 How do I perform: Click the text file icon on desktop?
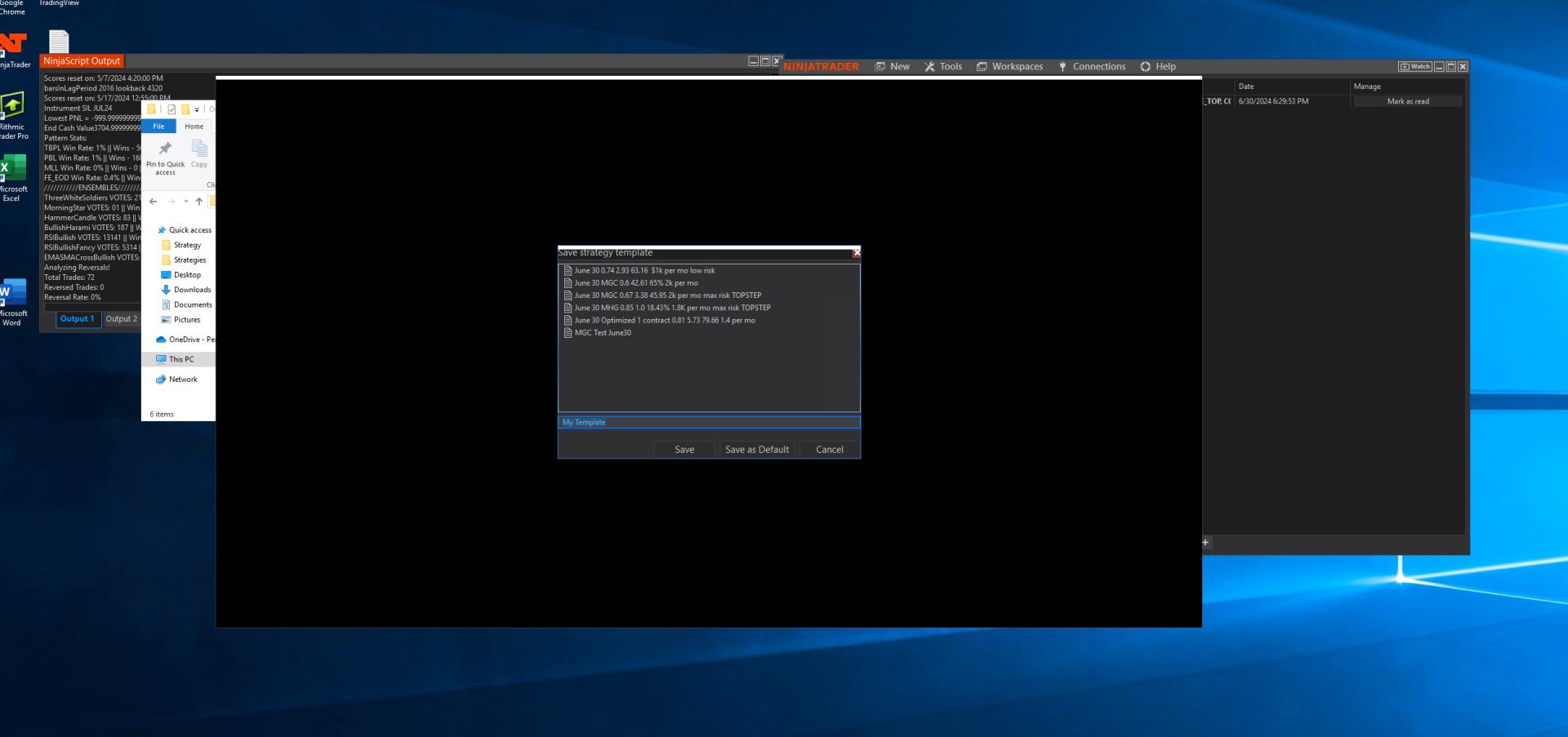[x=59, y=41]
